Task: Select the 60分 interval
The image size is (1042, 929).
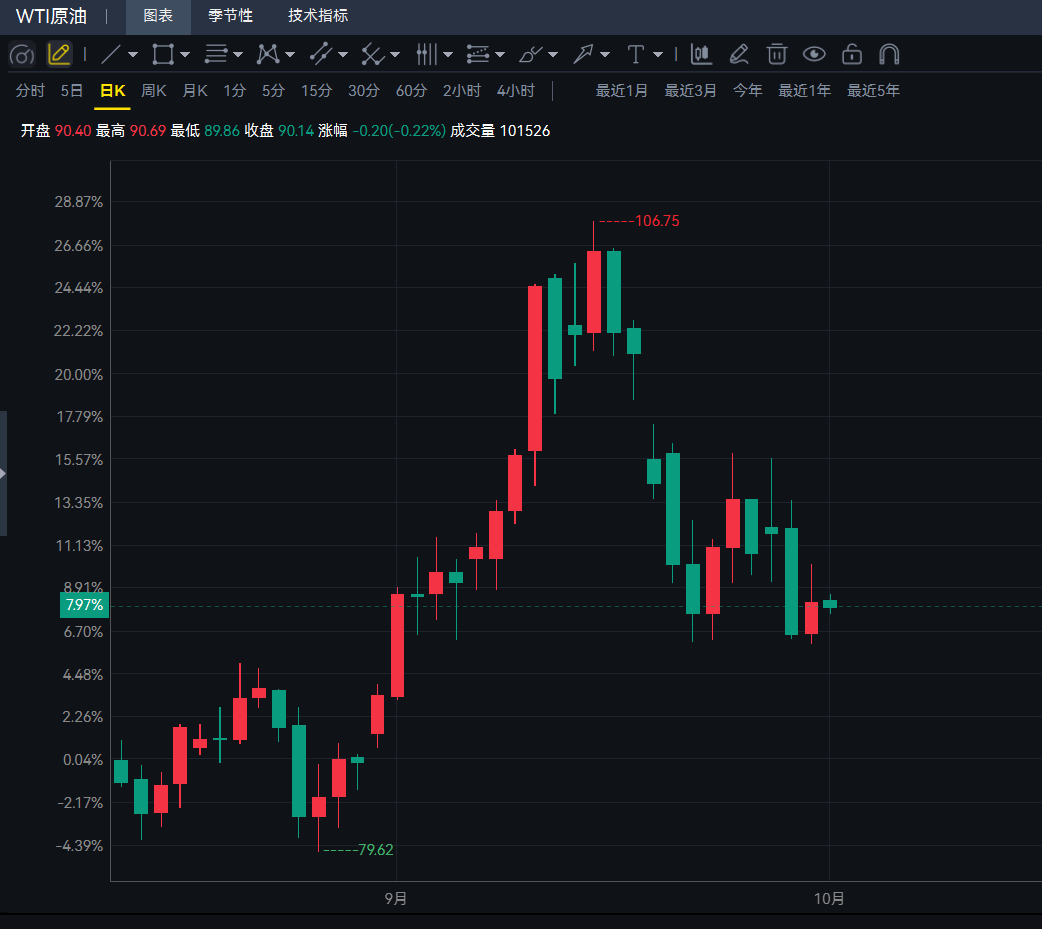Action: (411, 91)
